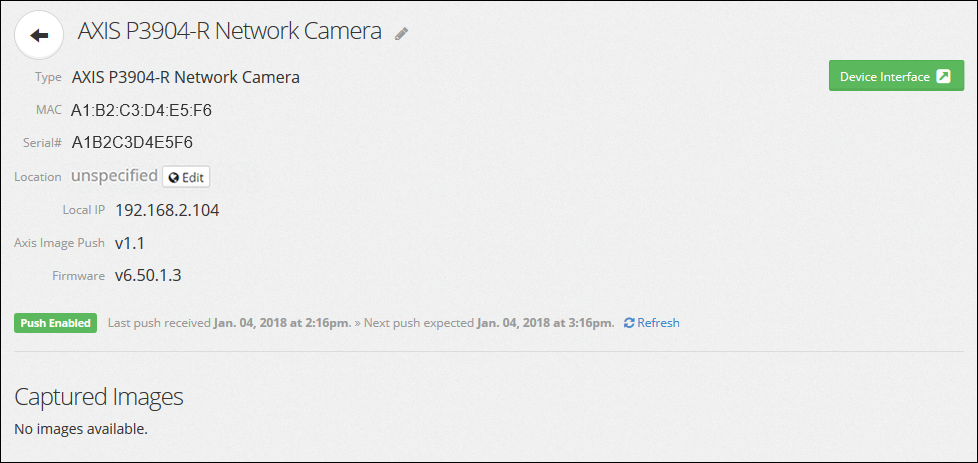Click the circular refresh arrows icon
Image resolution: width=978 pixels, height=463 pixels.
(x=629, y=323)
